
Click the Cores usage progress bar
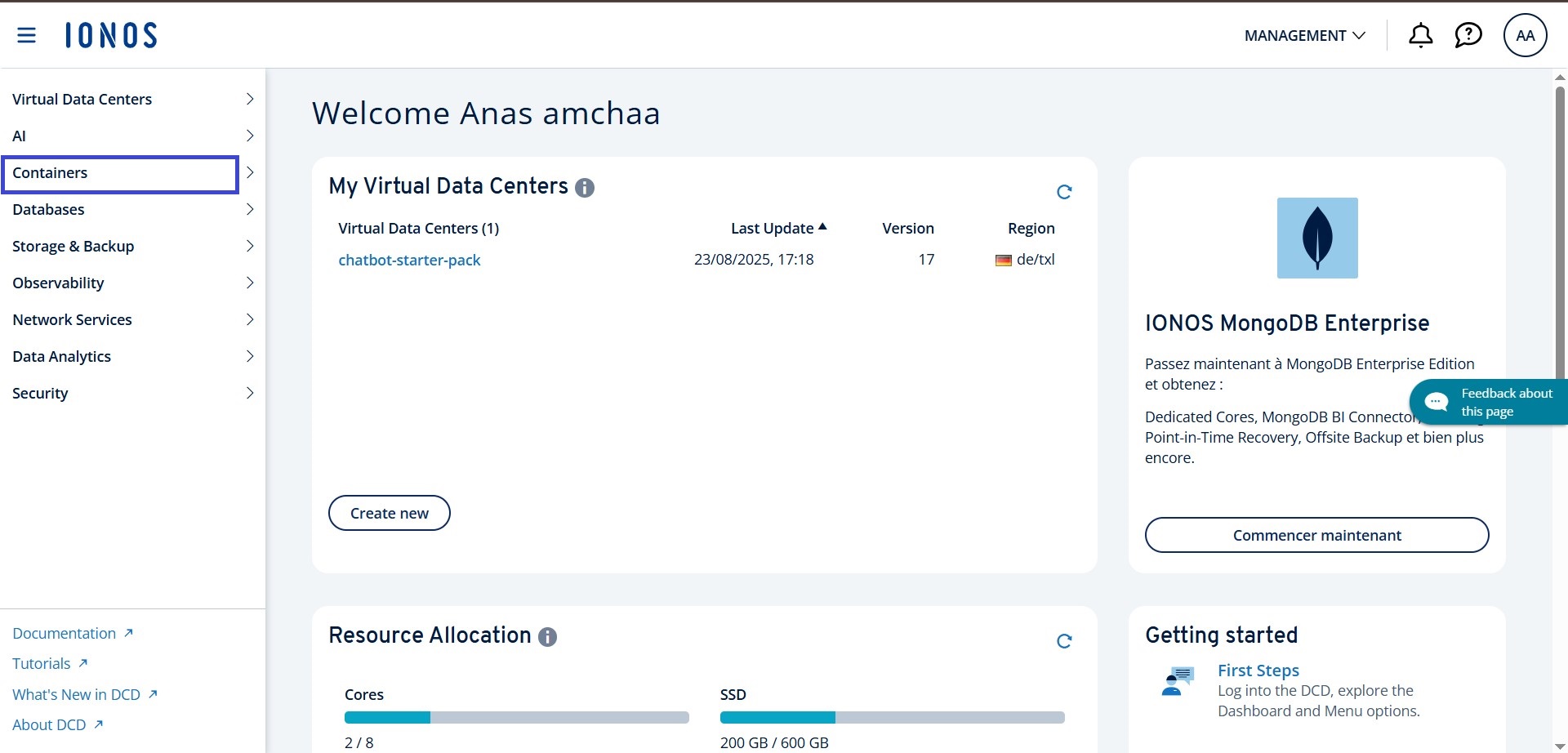point(516,717)
